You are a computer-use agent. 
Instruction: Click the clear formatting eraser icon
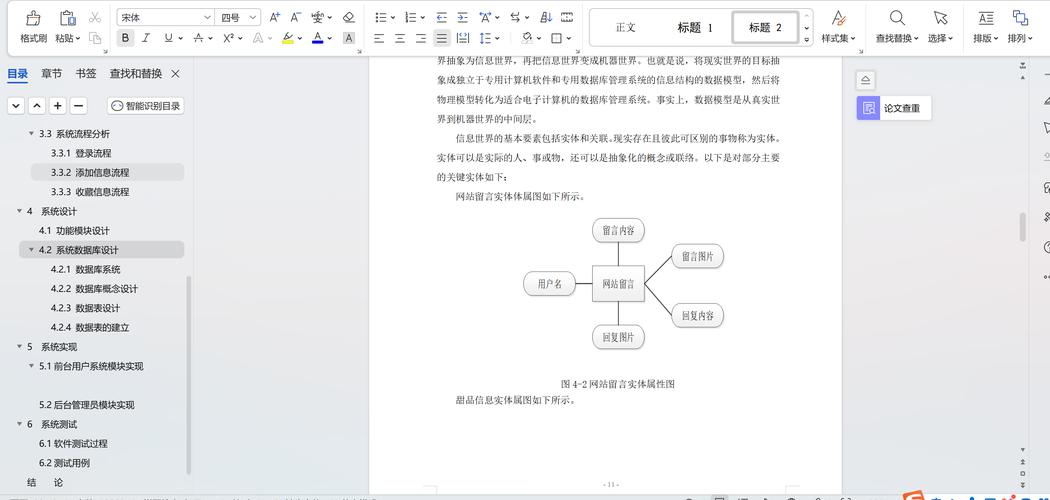pos(348,17)
